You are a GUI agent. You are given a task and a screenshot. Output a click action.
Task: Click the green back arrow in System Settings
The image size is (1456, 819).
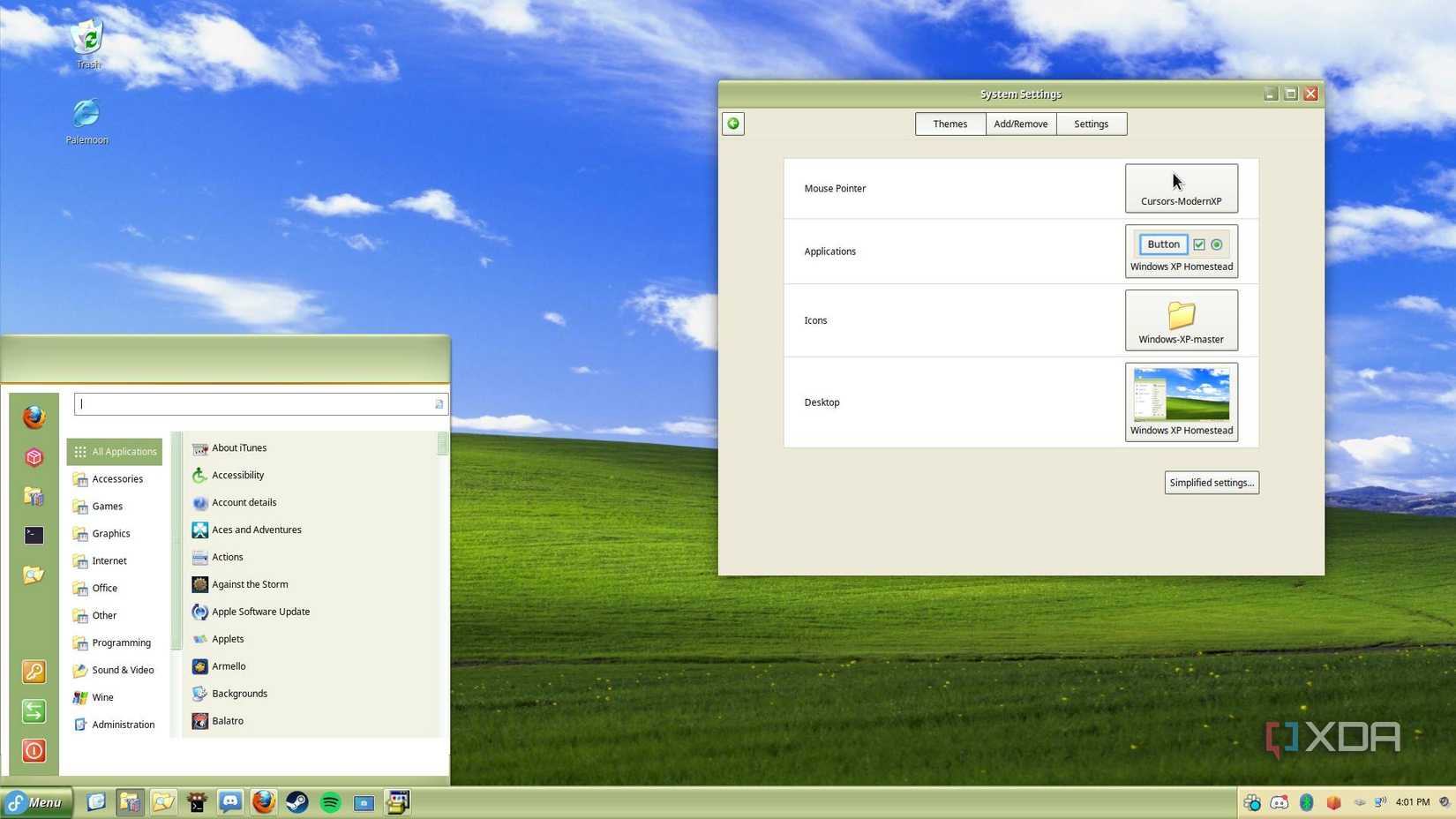click(x=733, y=124)
